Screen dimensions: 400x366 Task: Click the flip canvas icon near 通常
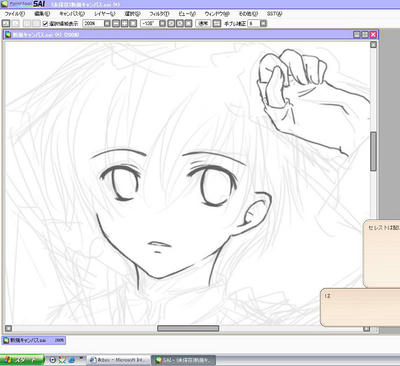[x=217, y=23]
